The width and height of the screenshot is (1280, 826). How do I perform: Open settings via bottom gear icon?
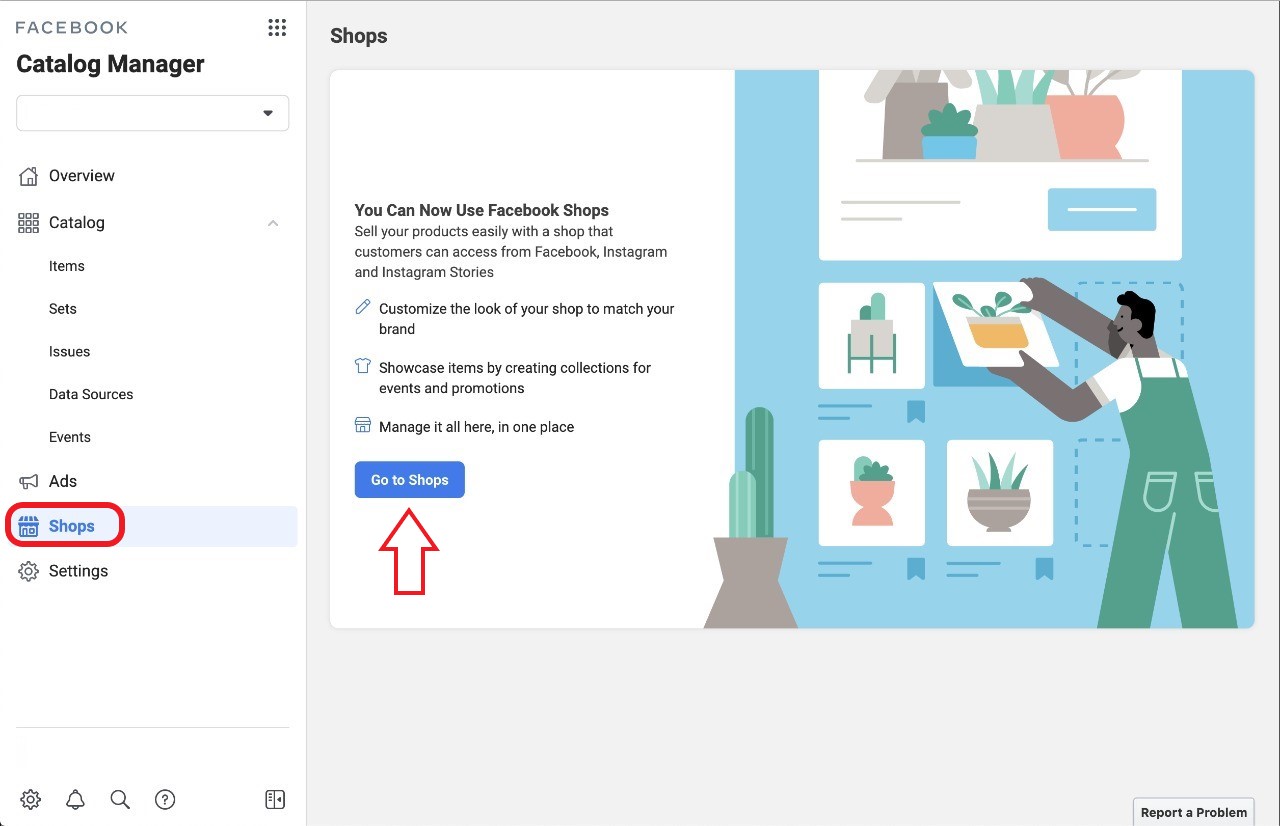pos(30,799)
